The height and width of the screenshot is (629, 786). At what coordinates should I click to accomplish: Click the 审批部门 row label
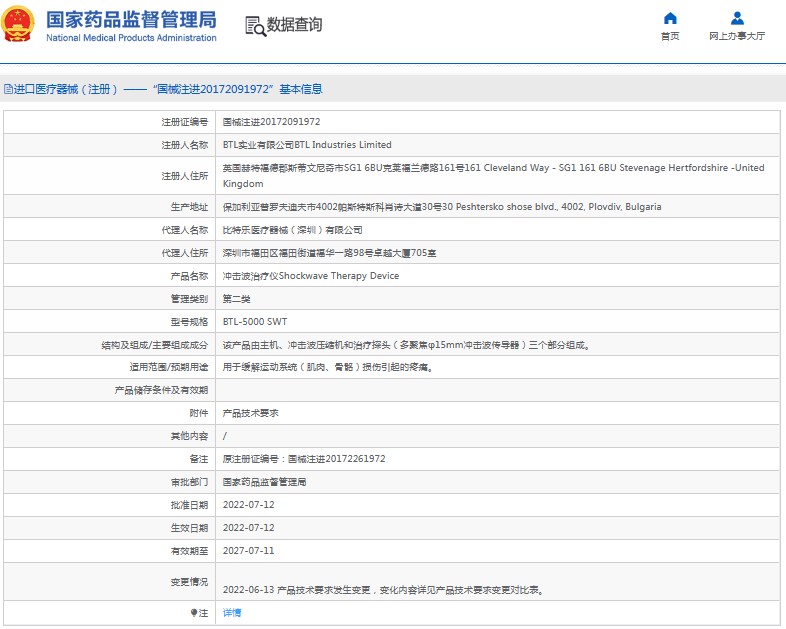click(189, 482)
